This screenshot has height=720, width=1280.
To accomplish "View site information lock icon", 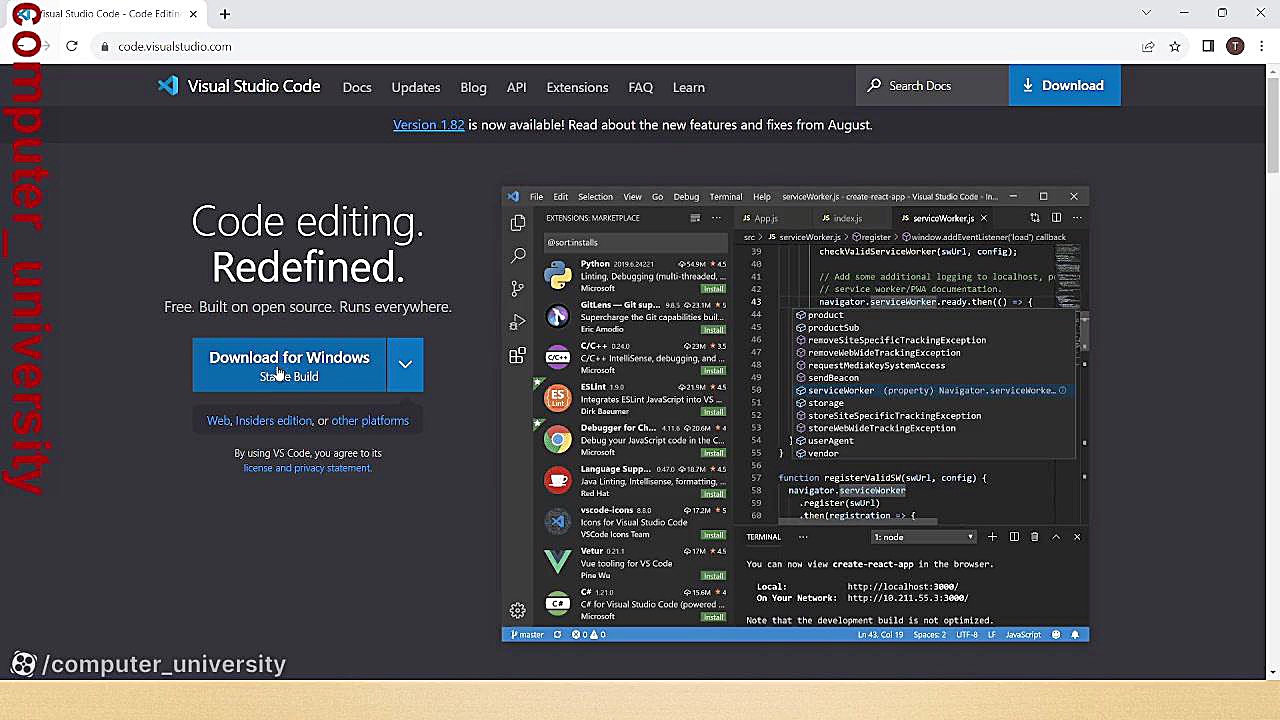I will (x=104, y=46).
